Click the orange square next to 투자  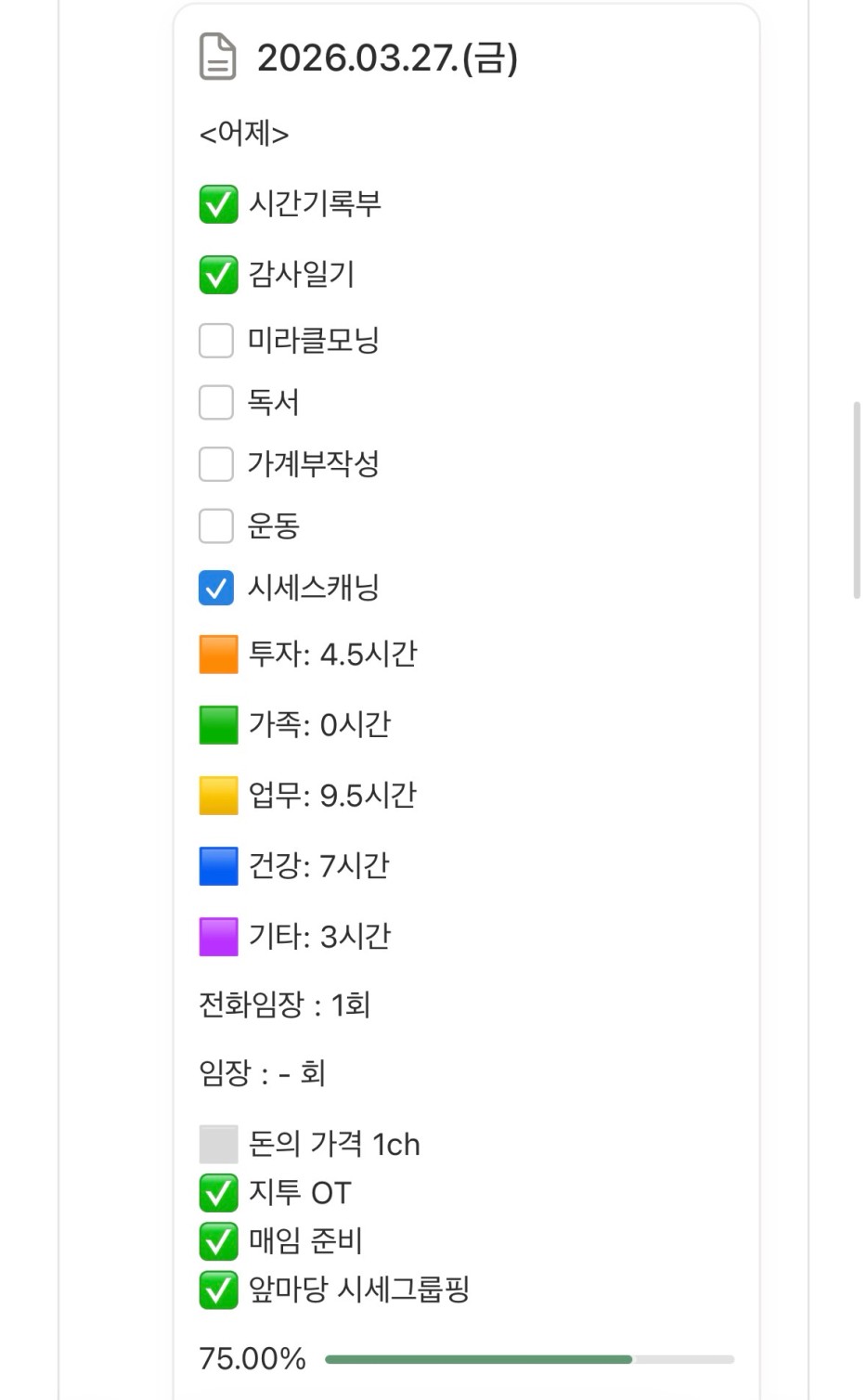pos(218,655)
